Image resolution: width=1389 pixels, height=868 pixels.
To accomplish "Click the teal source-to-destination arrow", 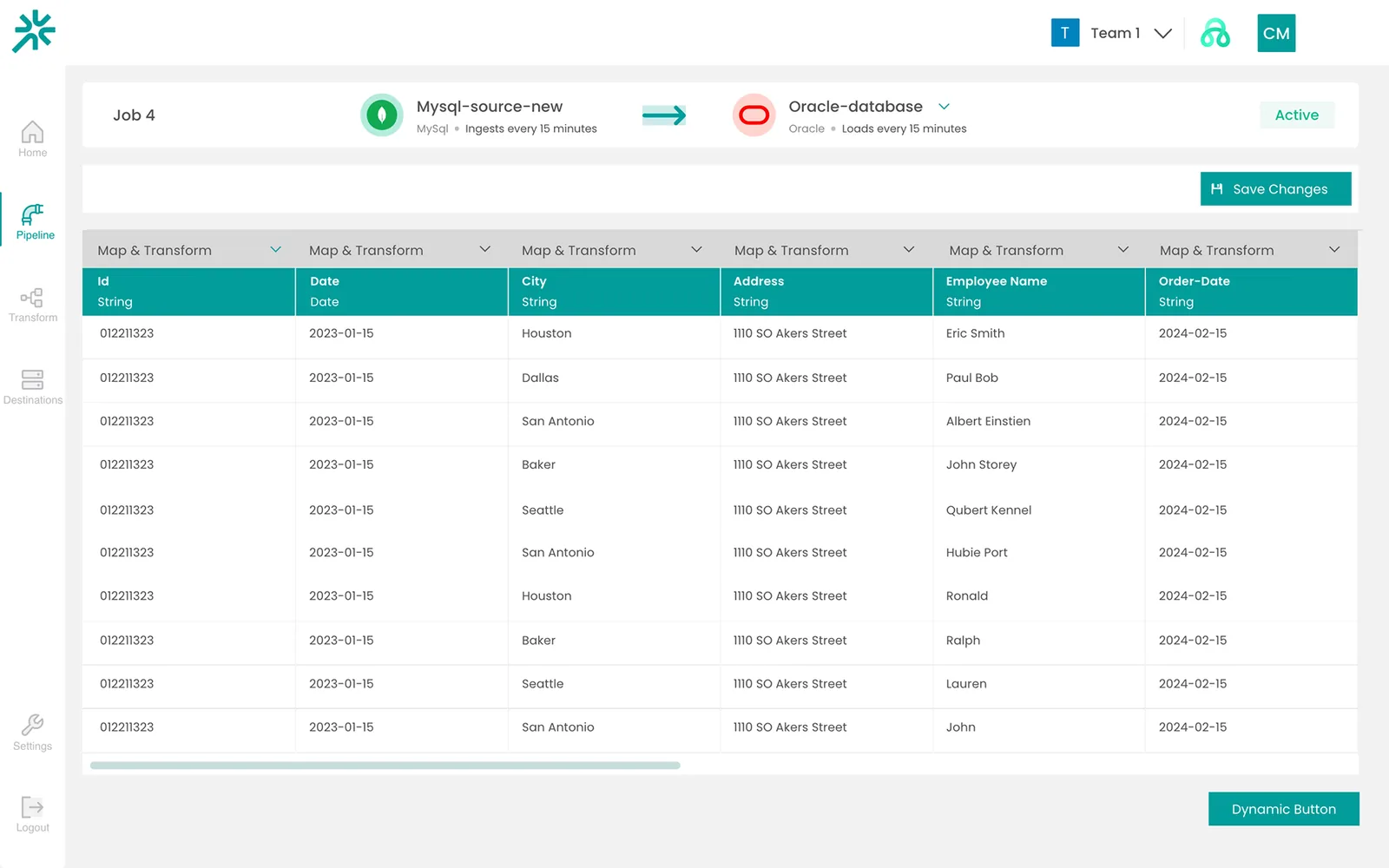I will click(664, 115).
